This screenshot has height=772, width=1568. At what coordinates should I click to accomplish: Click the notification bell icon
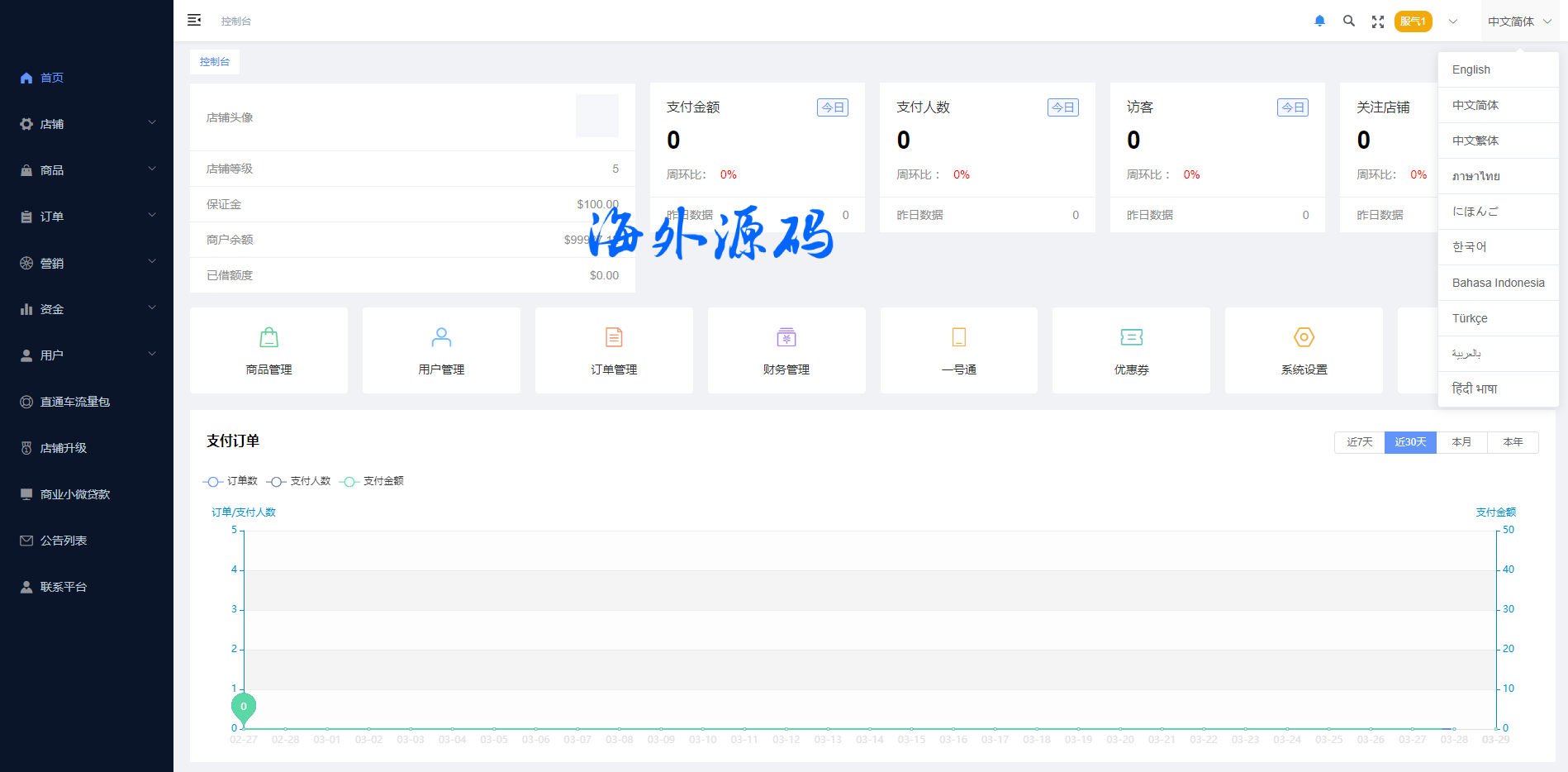point(1319,21)
